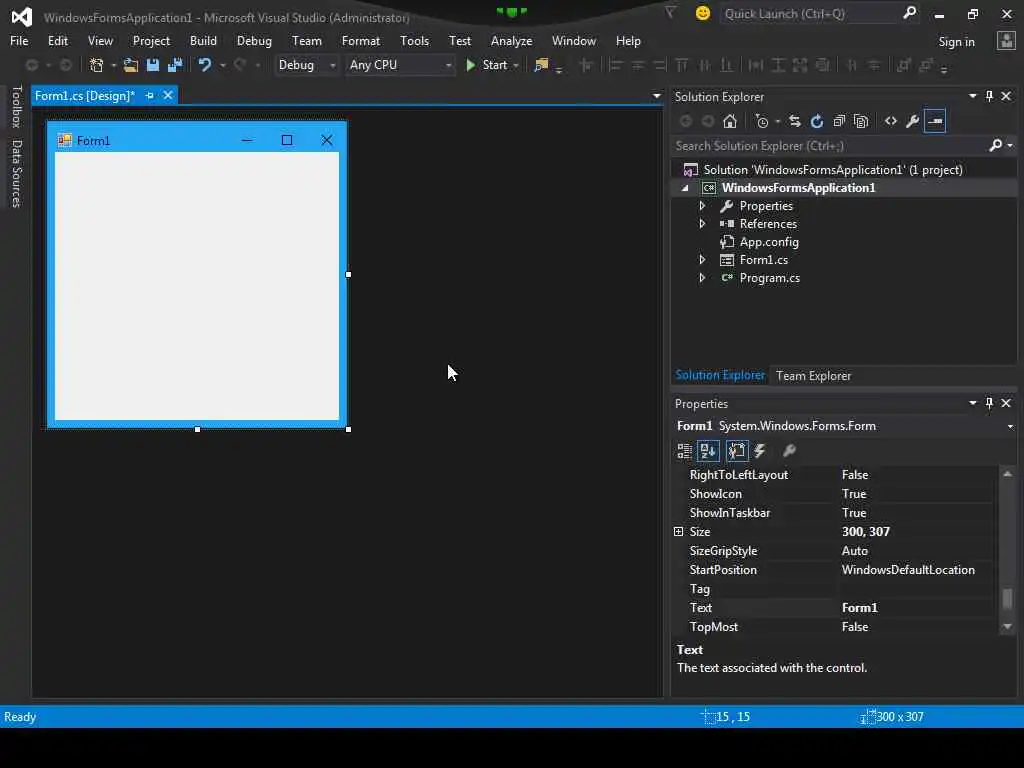Open the Debug menu
The image size is (1024, 768).
coord(254,40)
